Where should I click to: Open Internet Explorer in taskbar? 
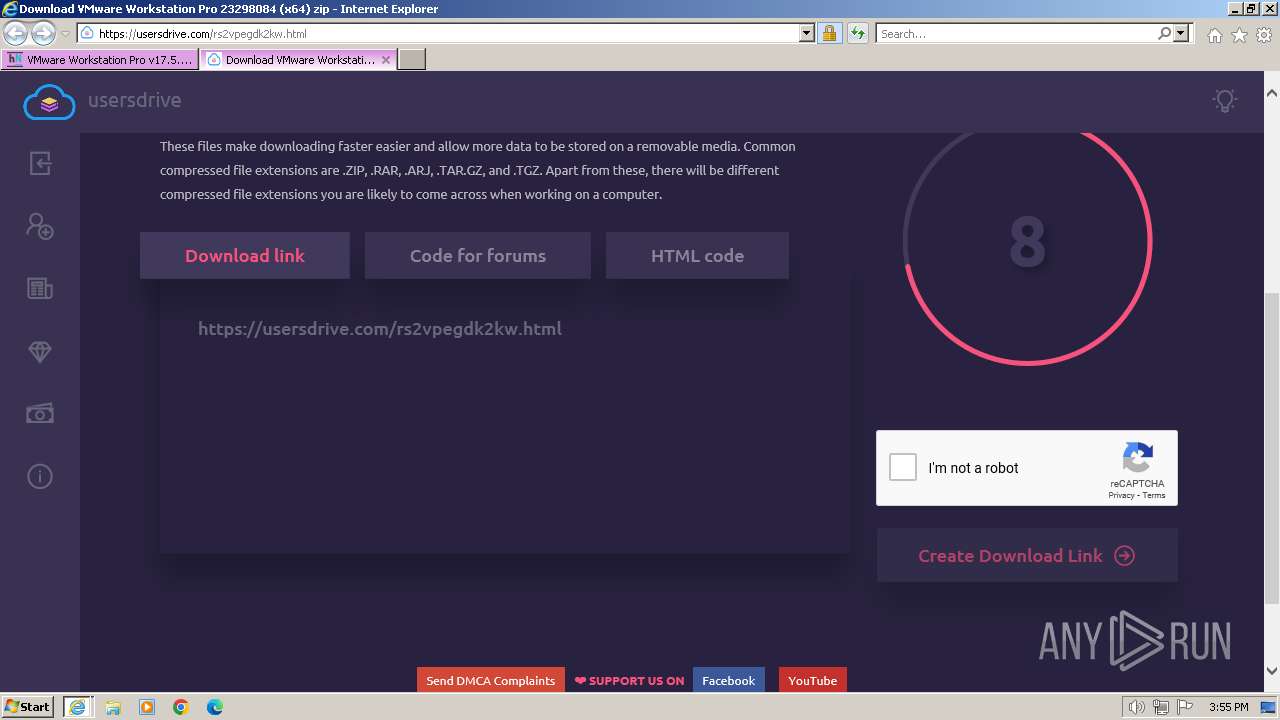coord(77,707)
